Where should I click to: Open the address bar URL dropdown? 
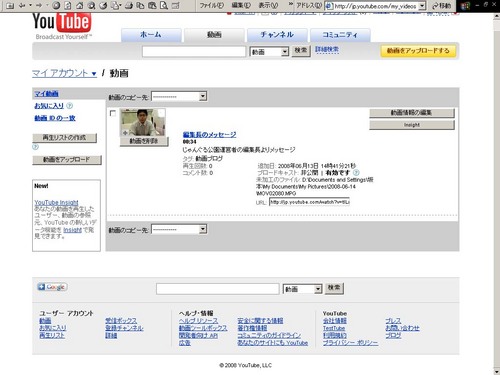pyautogui.click(x=422, y=6)
